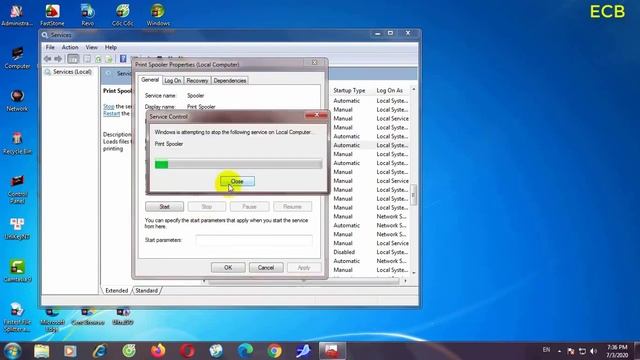Open the FastStone desktop icon

(52, 15)
